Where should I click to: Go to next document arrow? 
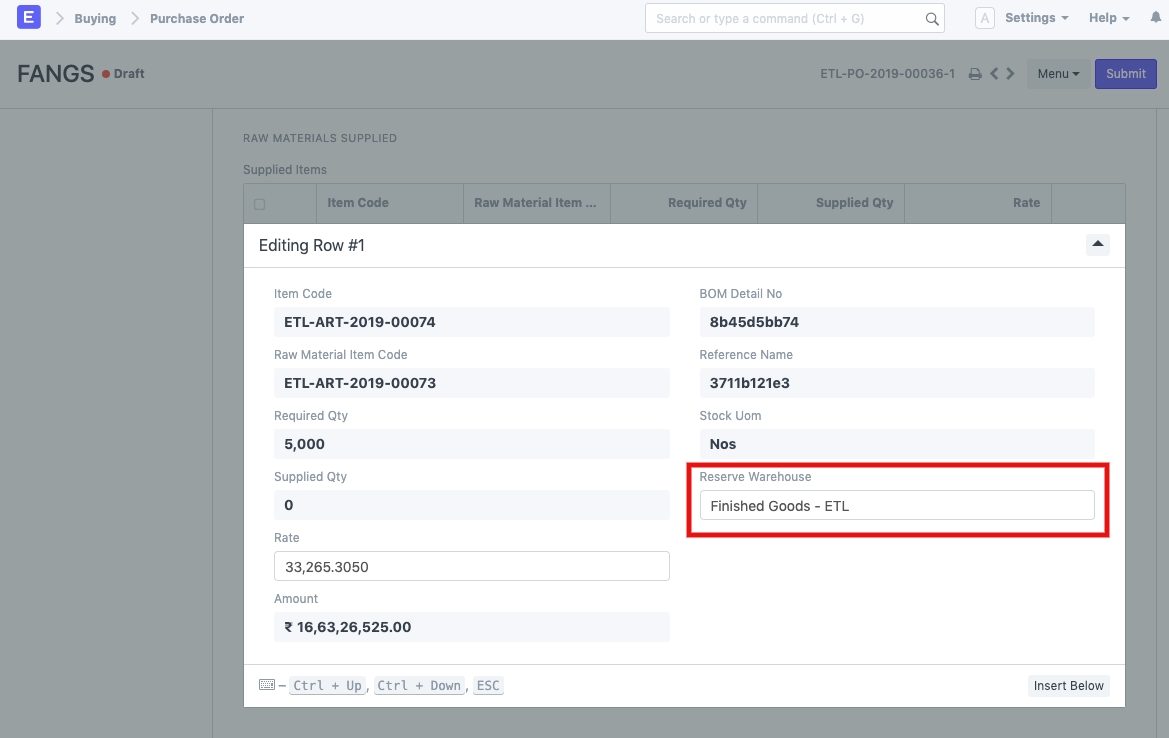point(1011,74)
